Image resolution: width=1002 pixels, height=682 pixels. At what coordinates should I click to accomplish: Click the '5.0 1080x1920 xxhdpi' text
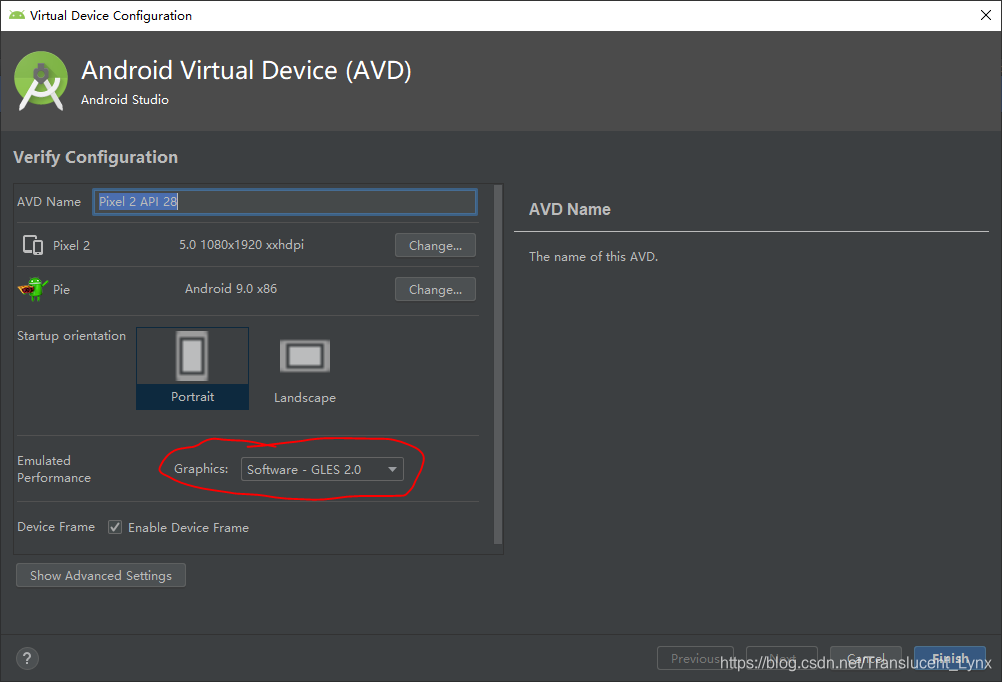click(x=242, y=245)
